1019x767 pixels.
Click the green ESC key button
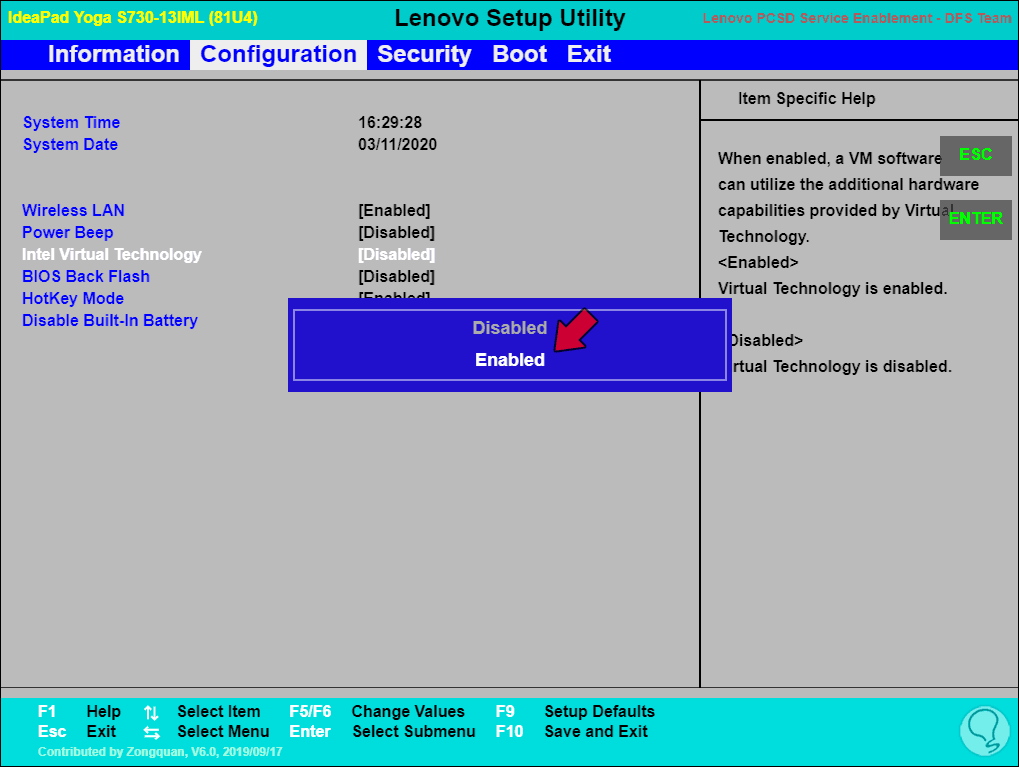(975, 155)
